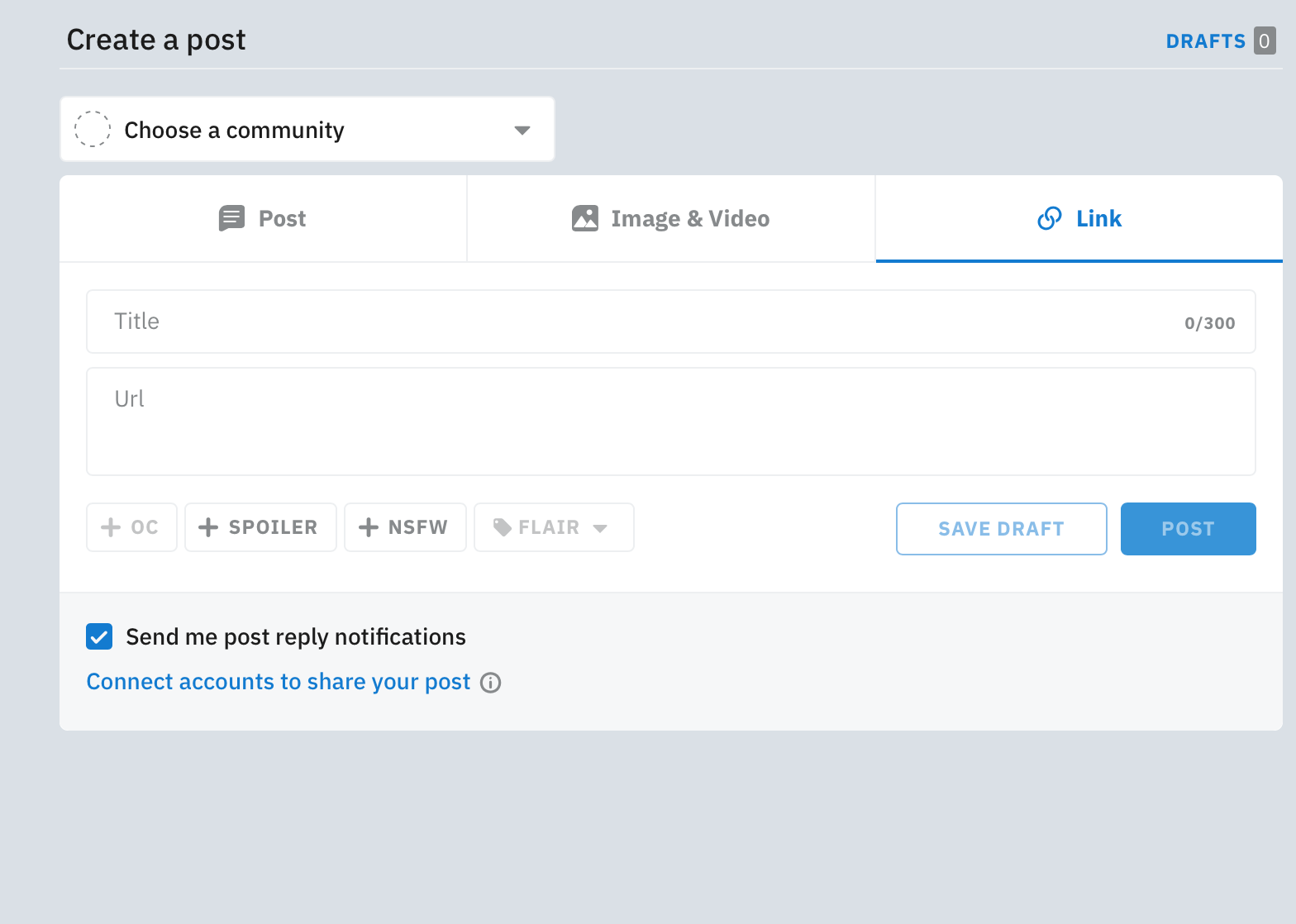Screen dimensions: 1296x924
Task: Mark post as Spoiler
Action: pos(260,527)
